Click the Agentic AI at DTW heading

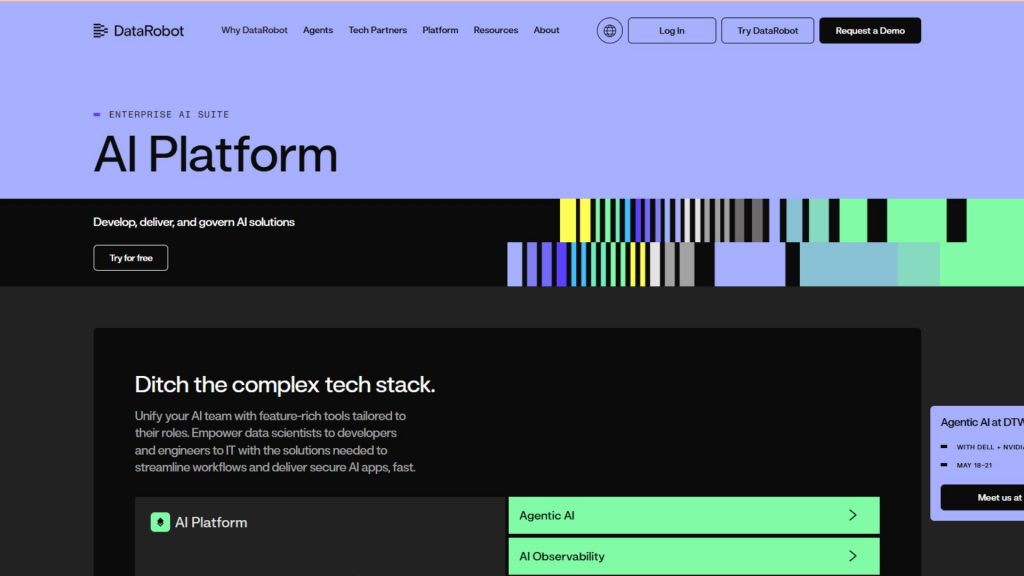coord(982,423)
